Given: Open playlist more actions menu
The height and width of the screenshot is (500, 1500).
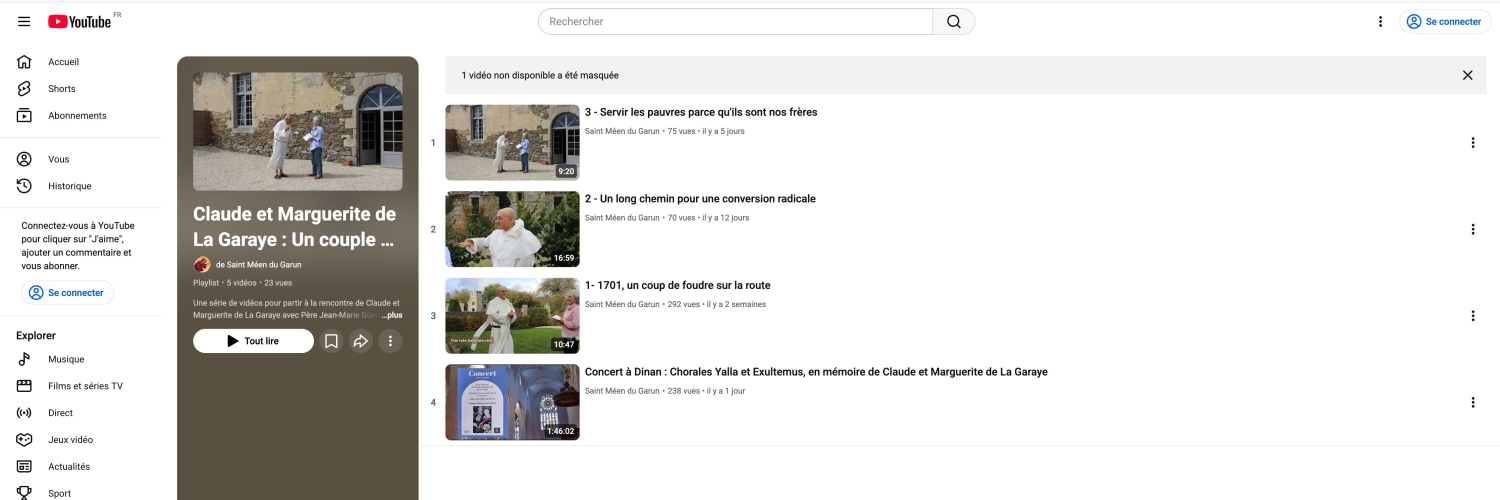Looking at the screenshot, I should coord(390,341).
